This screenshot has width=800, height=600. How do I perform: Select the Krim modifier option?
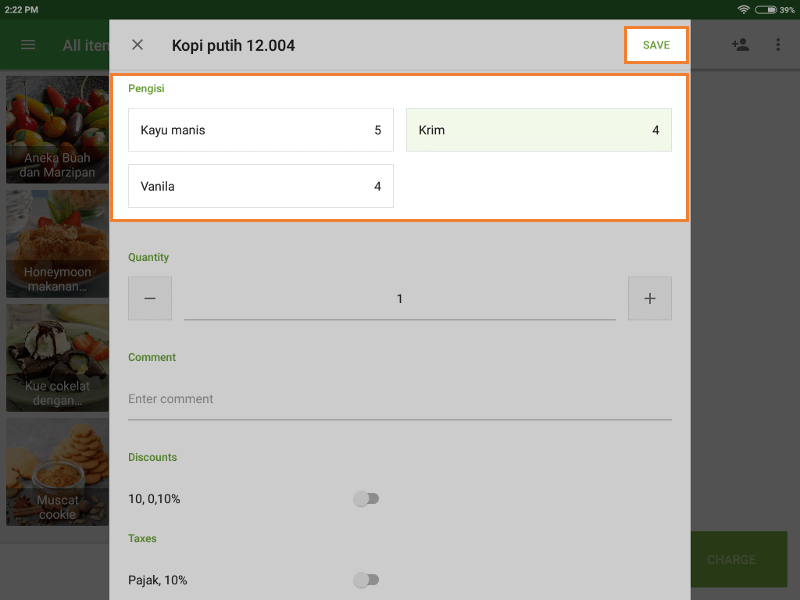(538, 130)
